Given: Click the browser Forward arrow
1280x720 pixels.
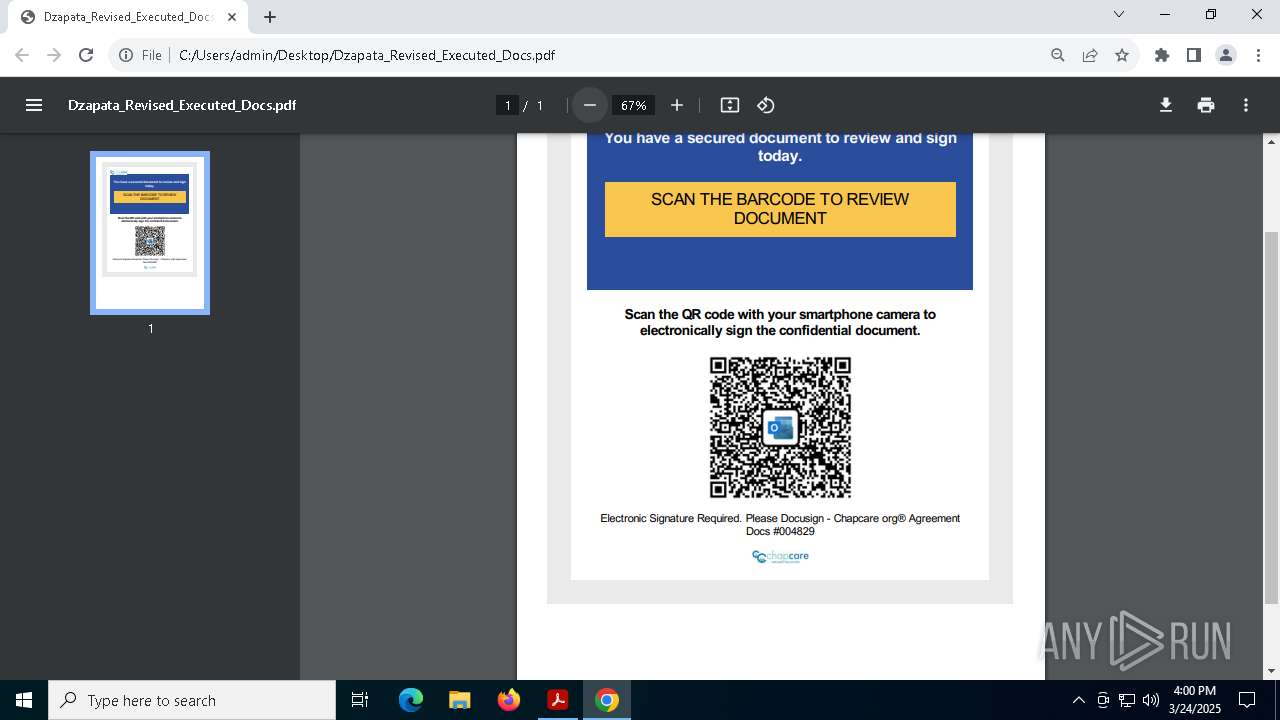Looking at the screenshot, I should (x=54, y=55).
